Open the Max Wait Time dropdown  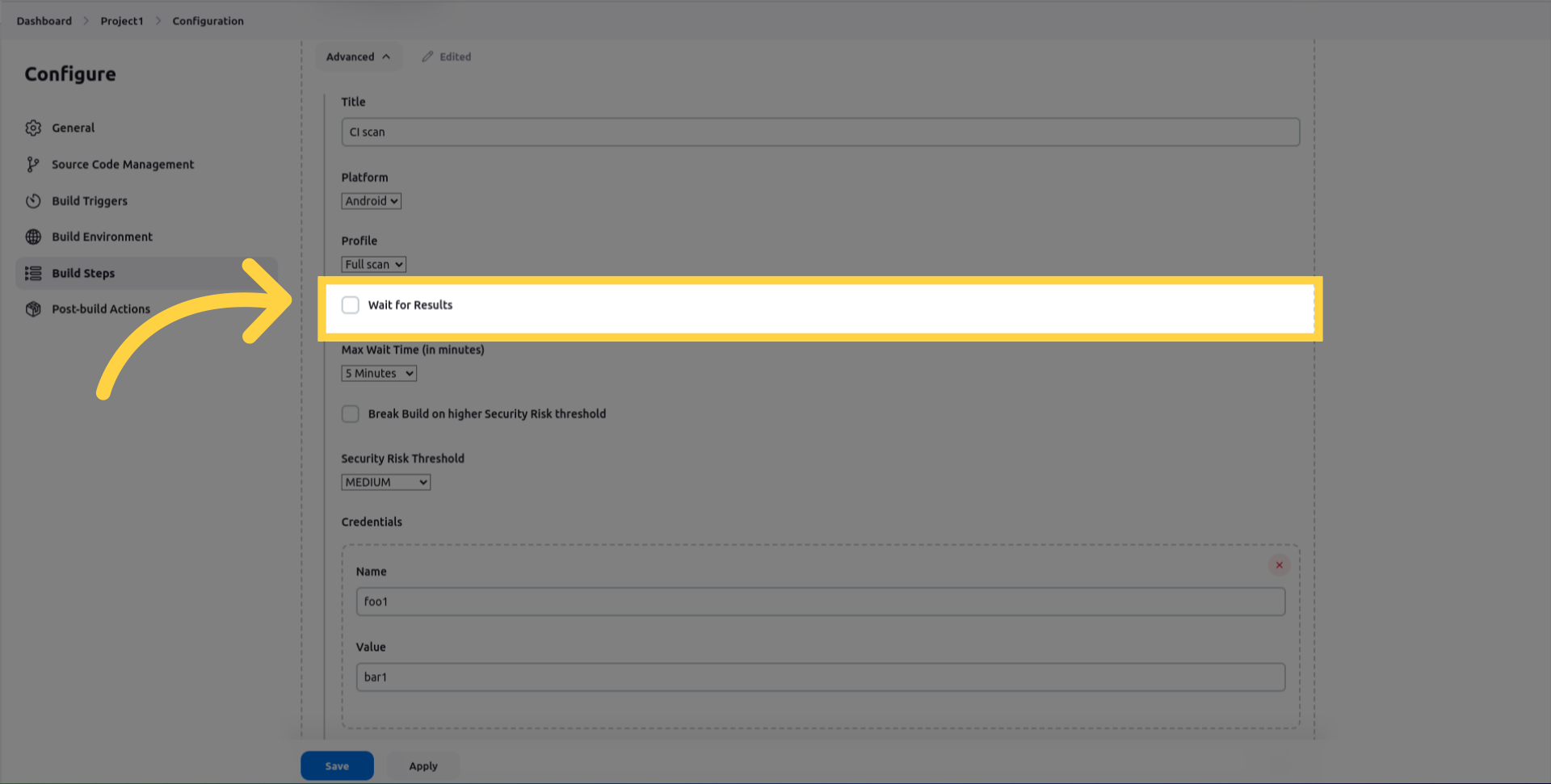(x=379, y=374)
